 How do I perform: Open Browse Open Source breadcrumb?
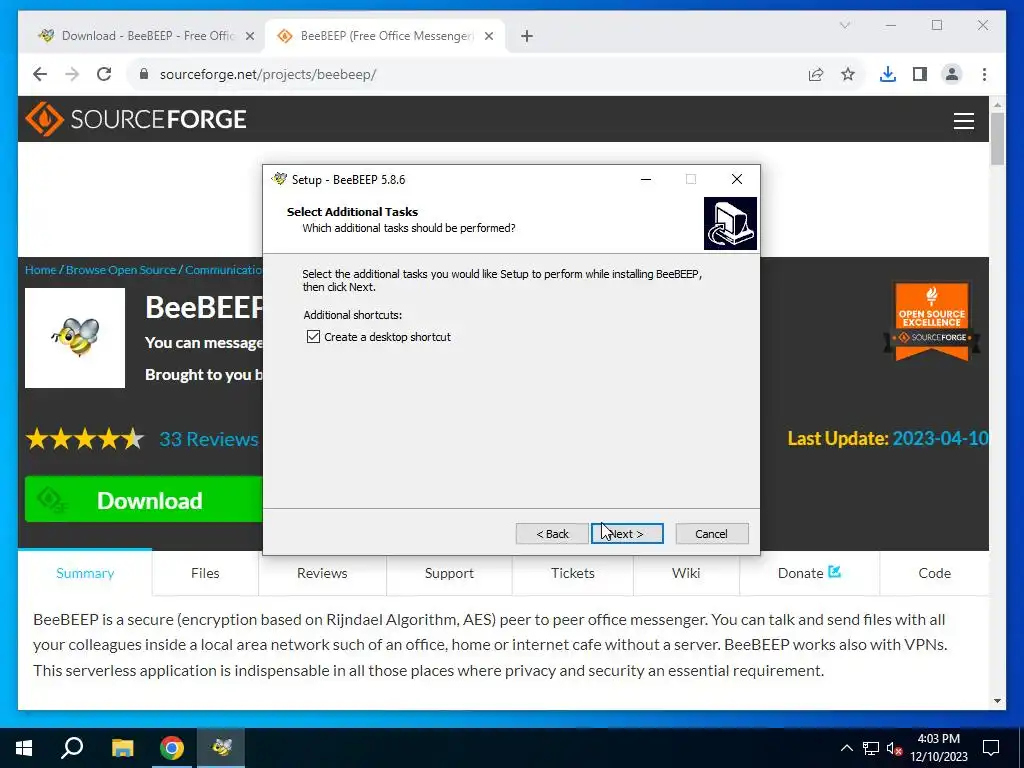pyautogui.click(x=121, y=270)
